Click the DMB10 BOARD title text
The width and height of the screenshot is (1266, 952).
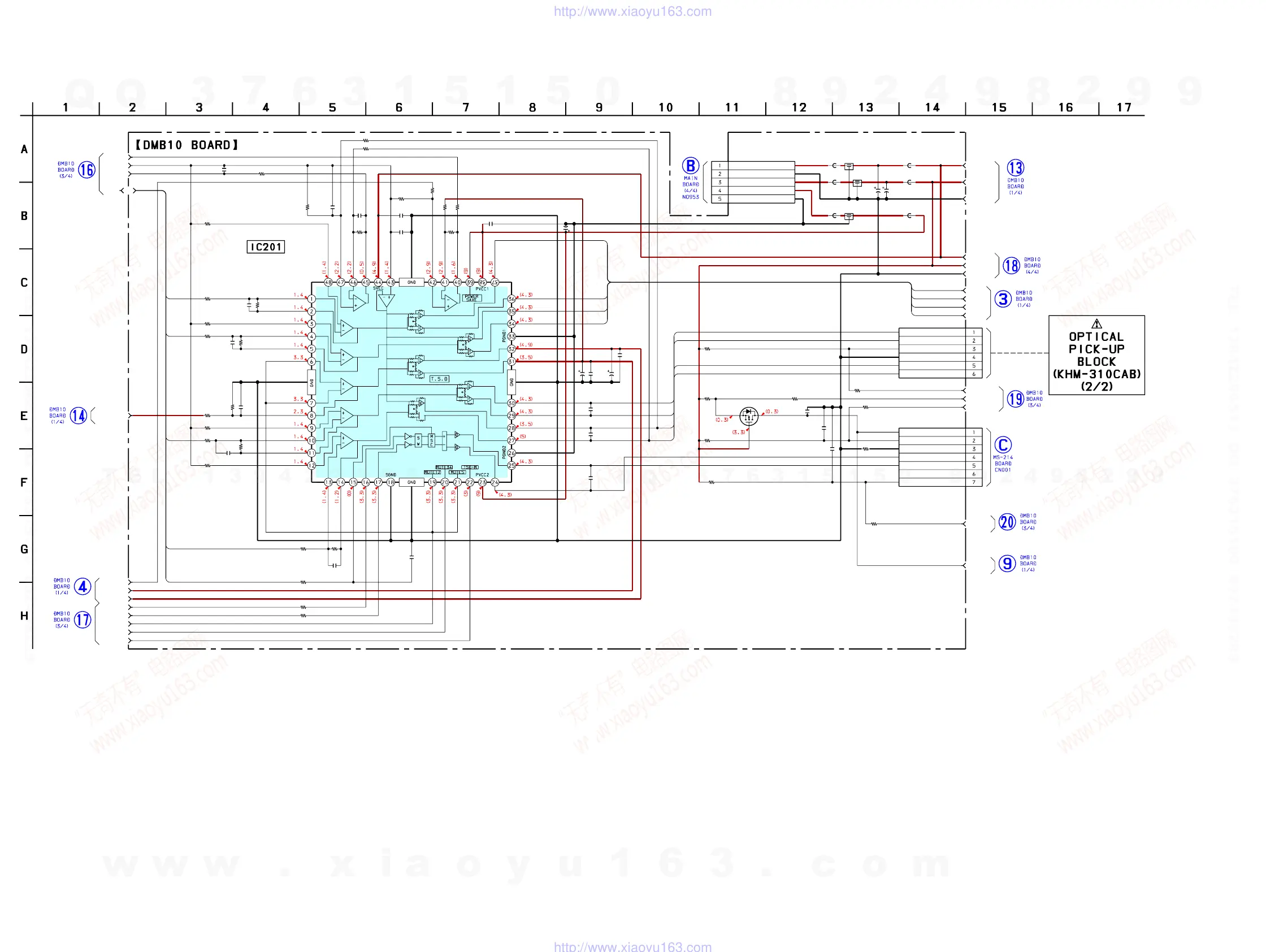(187, 145)
